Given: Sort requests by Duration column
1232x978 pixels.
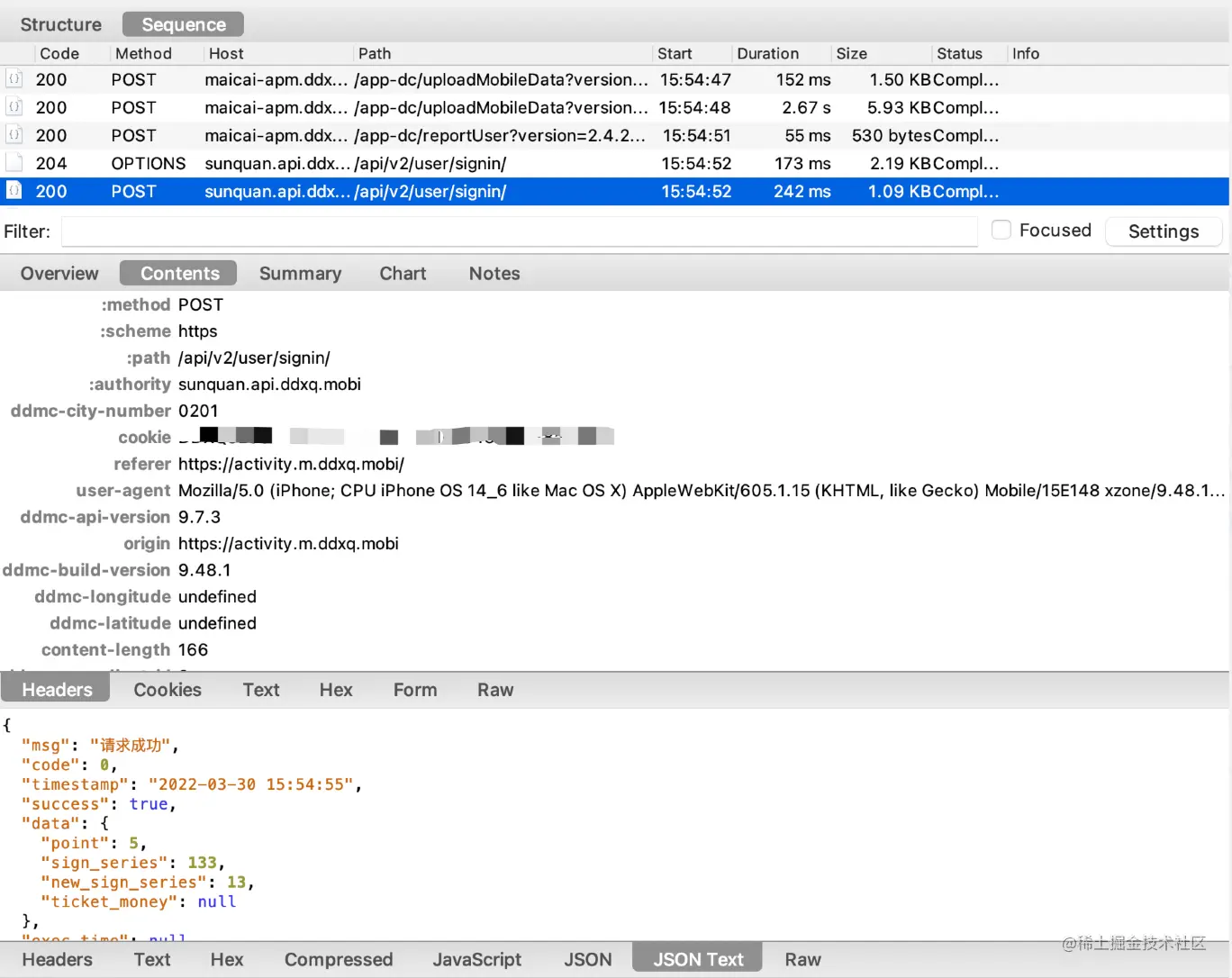Looking at the screenshot, I should point(767,53).
